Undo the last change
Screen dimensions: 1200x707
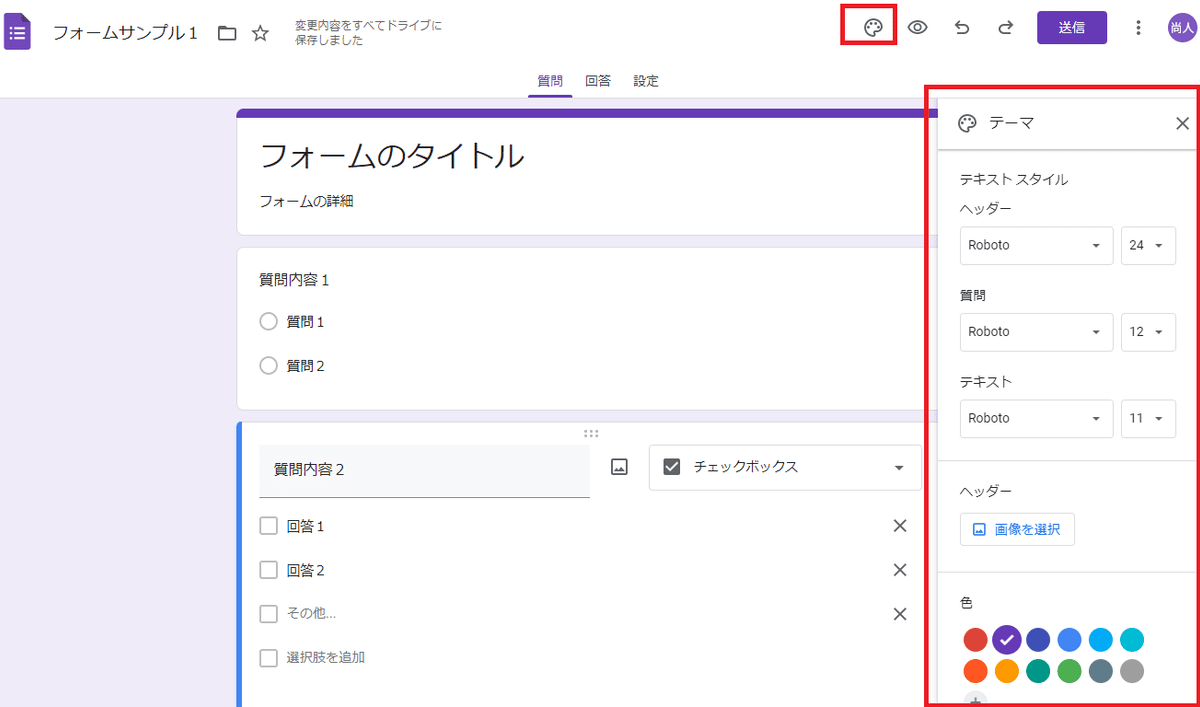point(962,28)
